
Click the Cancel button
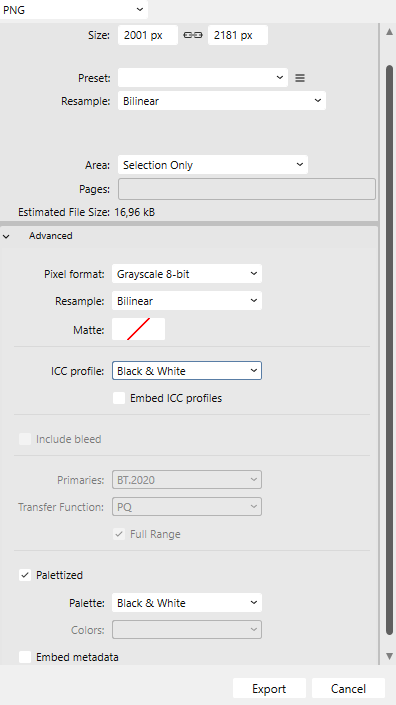pyautogui.click(x=348, y=689)
